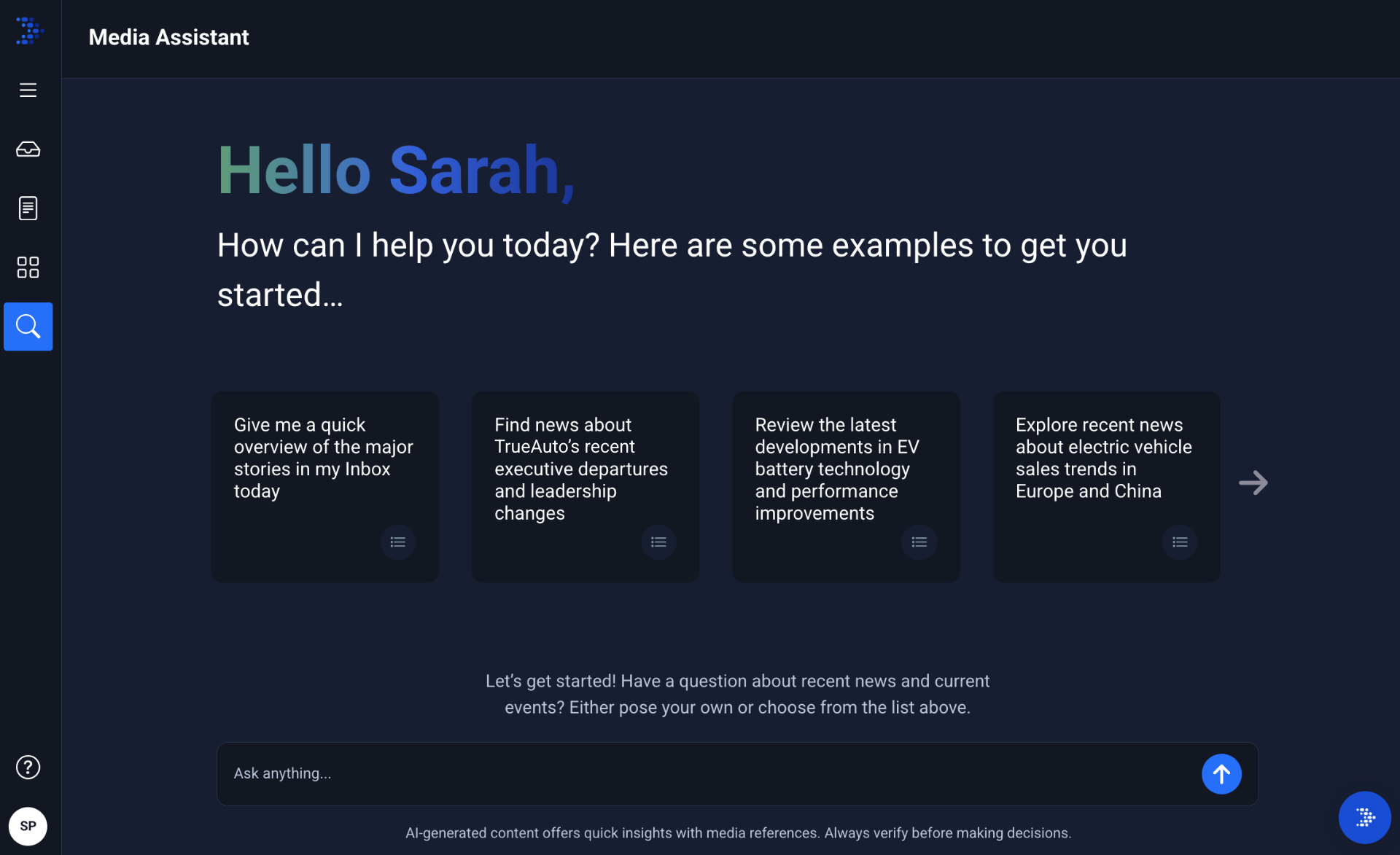Click the app logo at top left

click(x=30, y=31)
